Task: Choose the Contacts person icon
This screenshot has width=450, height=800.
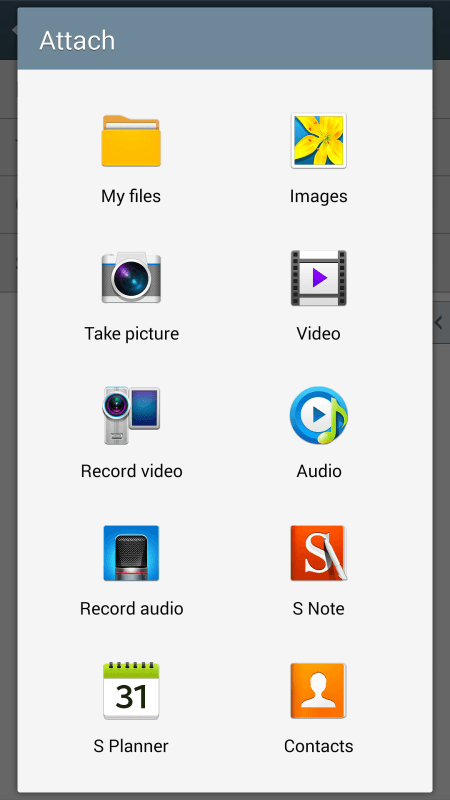Action: (x=318, y=690)
